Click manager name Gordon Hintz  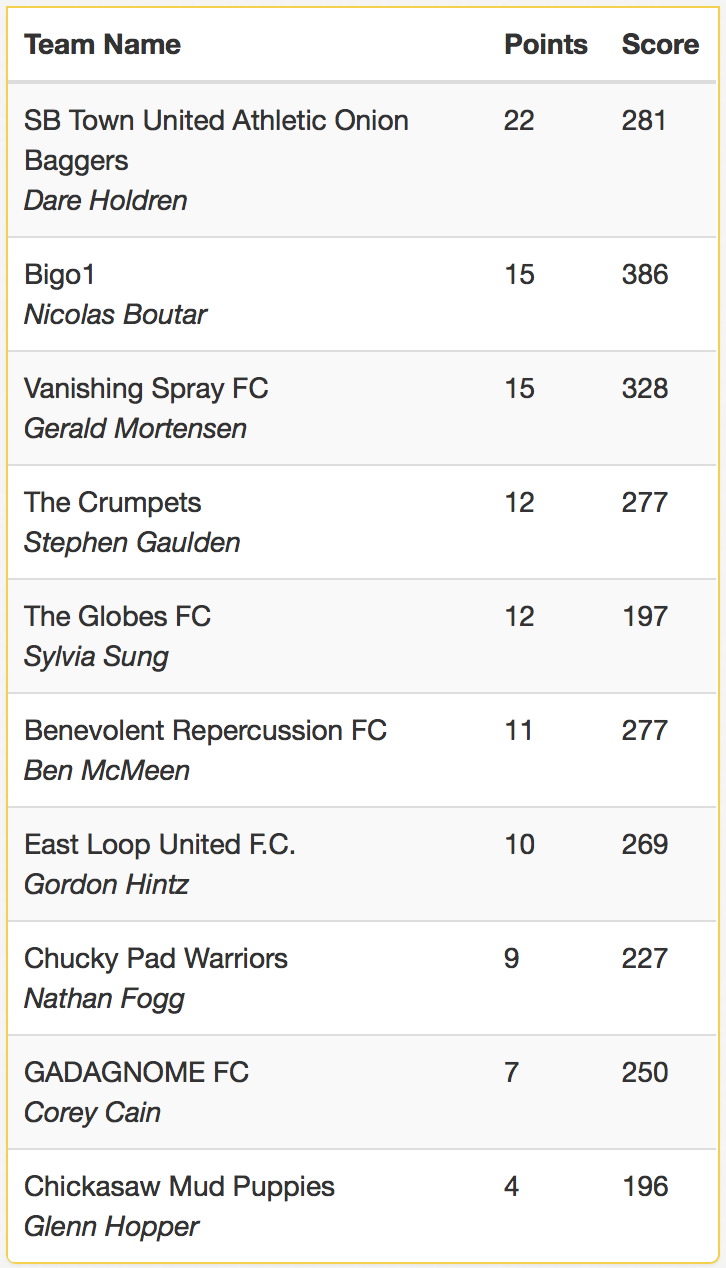[x=106, y=884]
